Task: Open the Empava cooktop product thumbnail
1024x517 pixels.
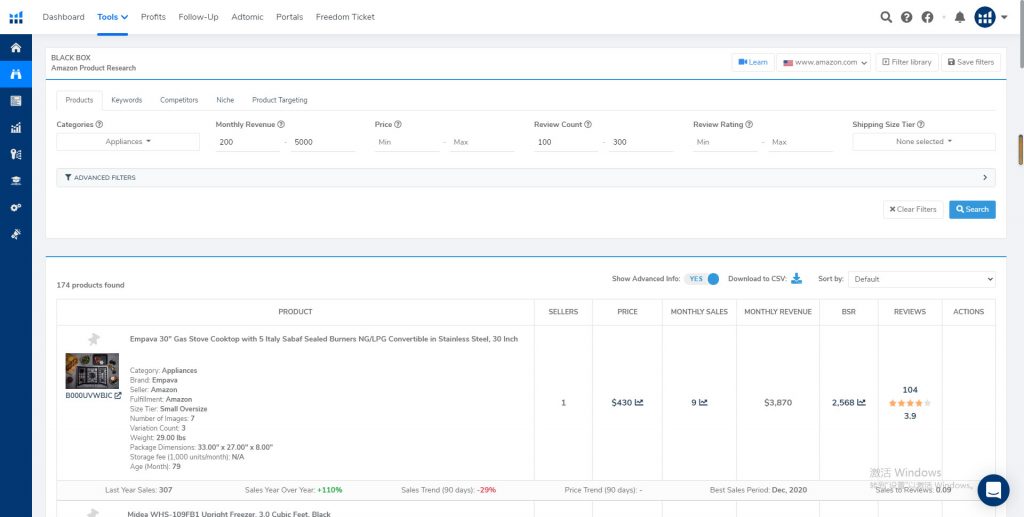Action: tap(92, 371)
